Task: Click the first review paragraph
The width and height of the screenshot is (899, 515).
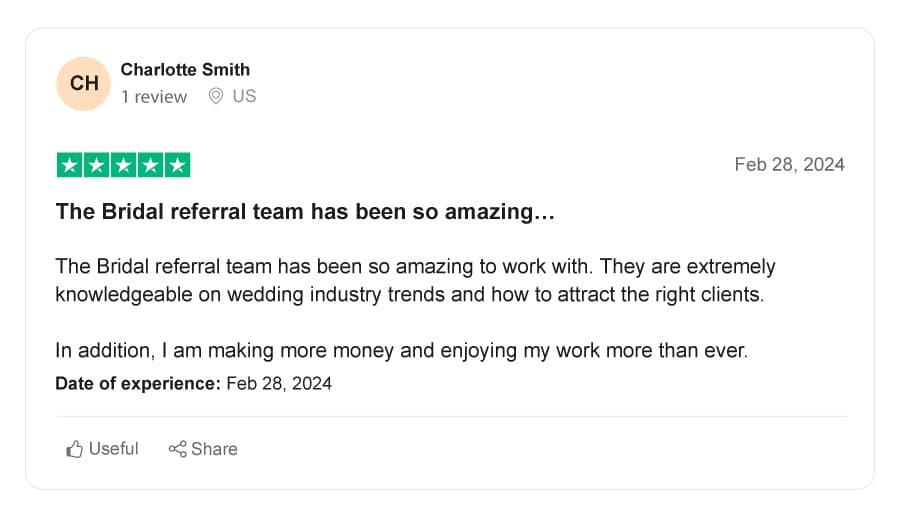Action: pos(415,280)
